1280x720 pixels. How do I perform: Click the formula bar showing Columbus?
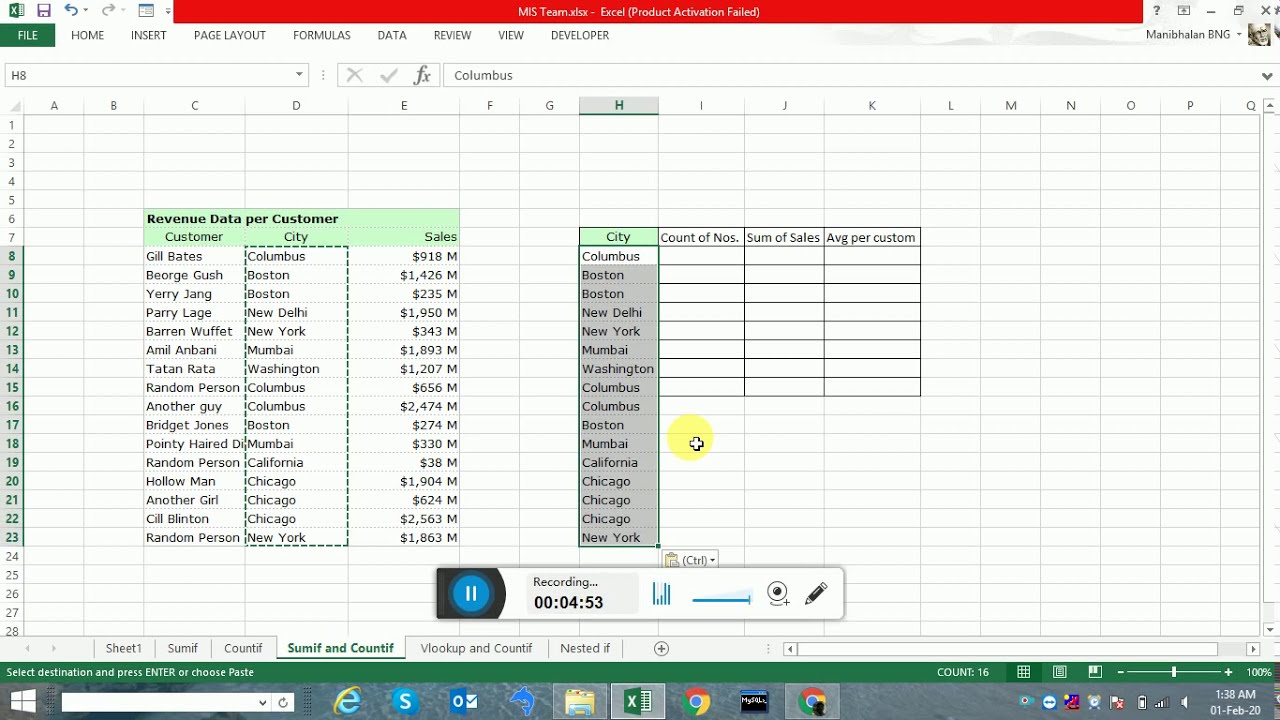point(850,75)
